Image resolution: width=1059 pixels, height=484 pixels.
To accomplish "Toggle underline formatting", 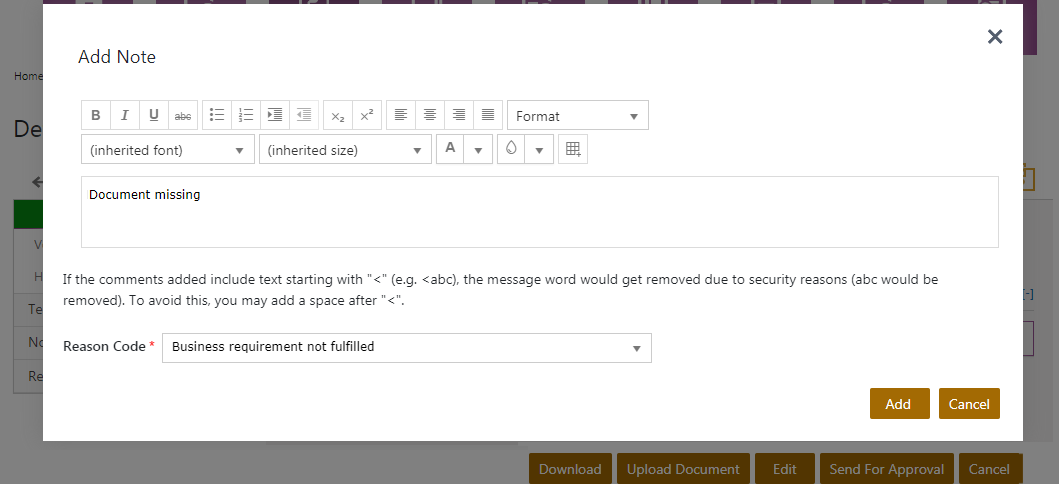I will [x=153, y=116].
